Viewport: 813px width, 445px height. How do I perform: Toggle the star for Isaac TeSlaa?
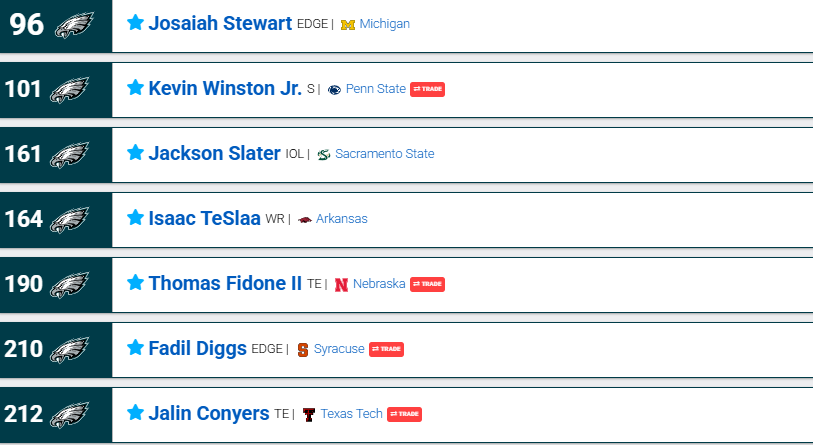[136, 218]
